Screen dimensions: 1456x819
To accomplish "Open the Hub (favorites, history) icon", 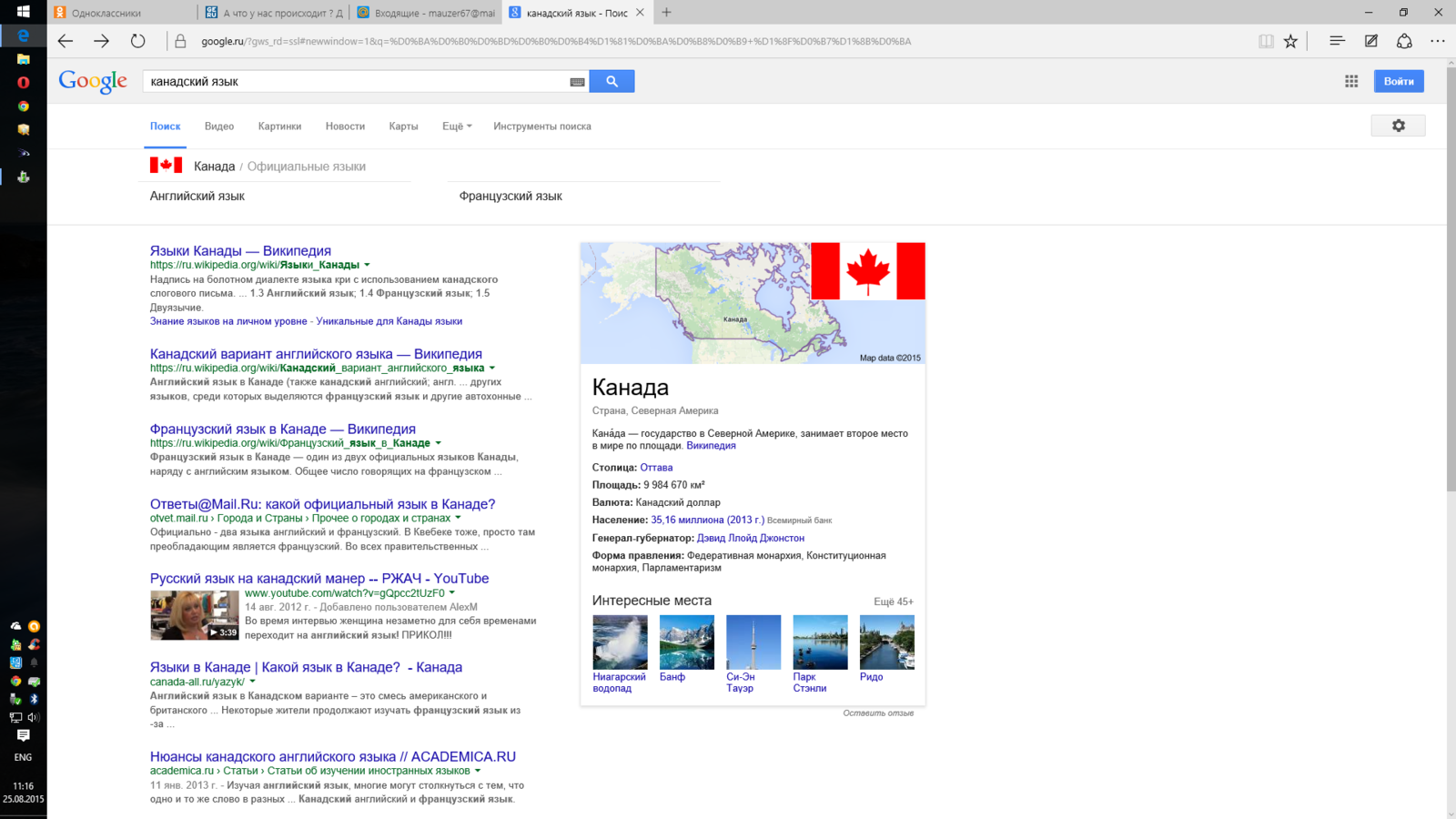I will (1337, 41).
